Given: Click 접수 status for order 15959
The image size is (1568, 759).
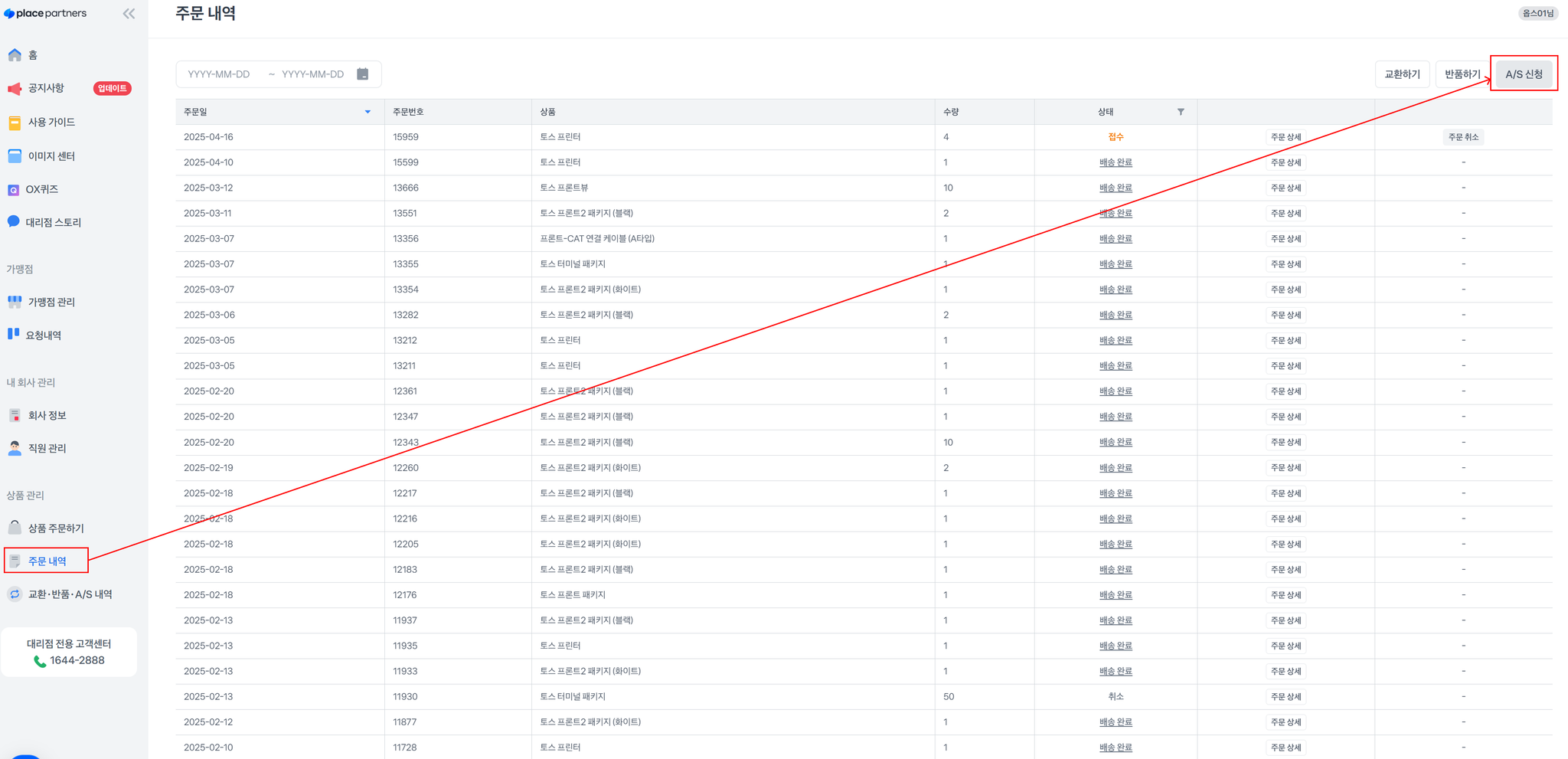Looking at the screenshot, I should click(x=1116, y=137).
